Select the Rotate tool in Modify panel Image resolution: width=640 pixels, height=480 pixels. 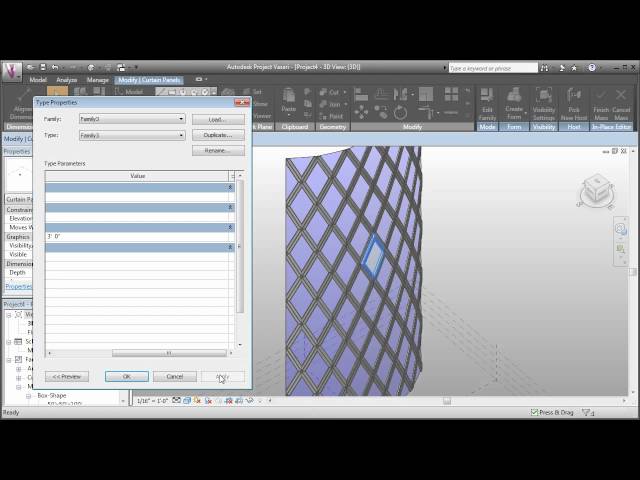click(400, 112)
